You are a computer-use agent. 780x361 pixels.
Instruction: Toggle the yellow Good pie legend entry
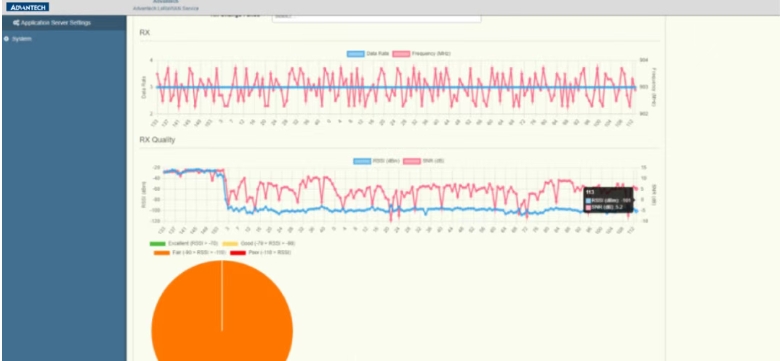pyautogui.click(x=259, y=244)
